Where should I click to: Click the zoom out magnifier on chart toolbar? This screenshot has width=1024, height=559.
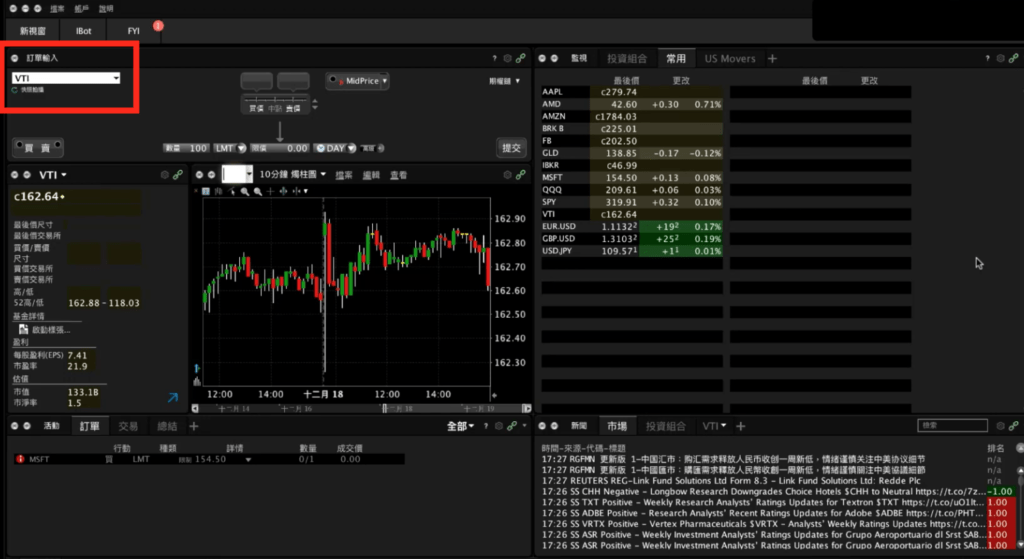click(258, 191)
